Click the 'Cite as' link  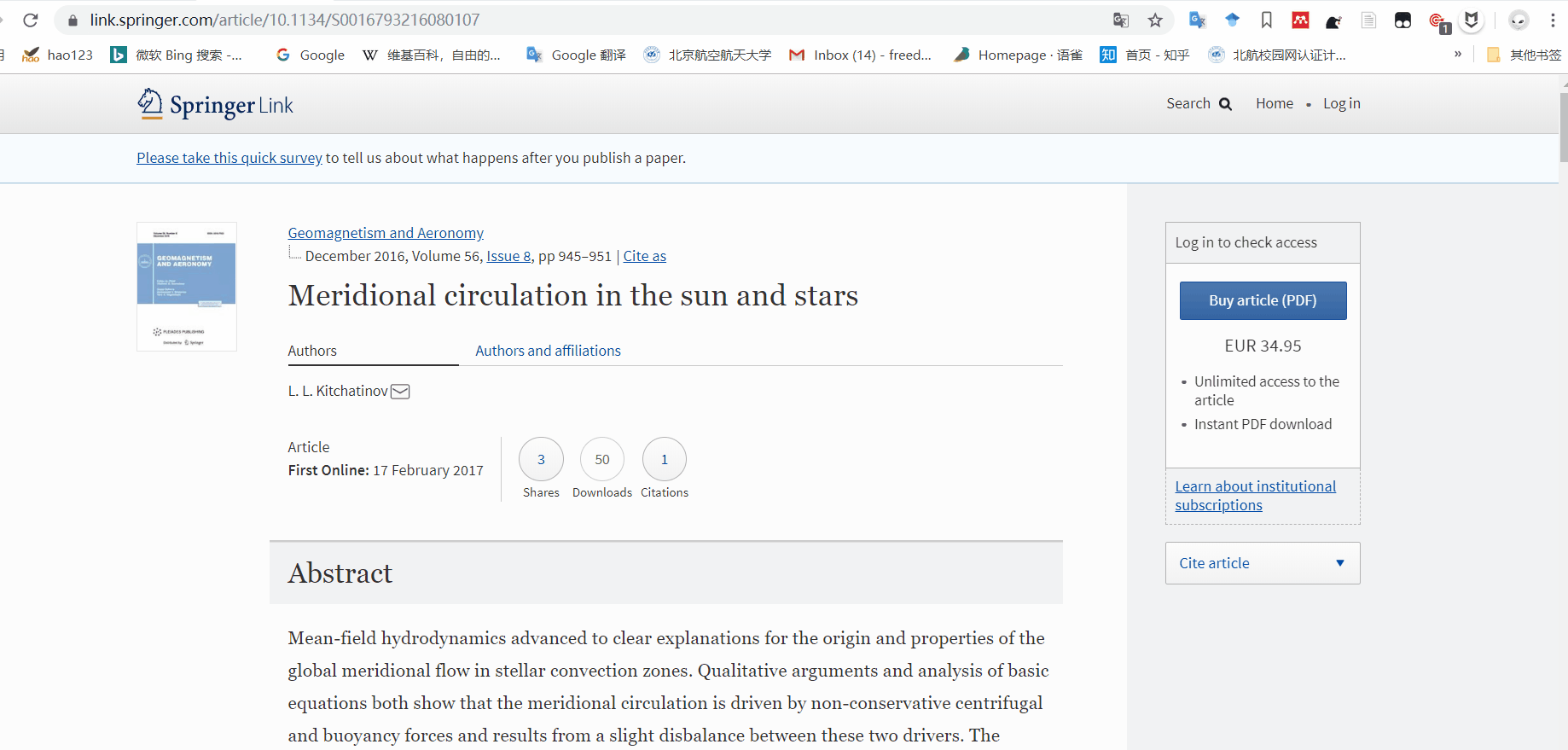point(645,256)
